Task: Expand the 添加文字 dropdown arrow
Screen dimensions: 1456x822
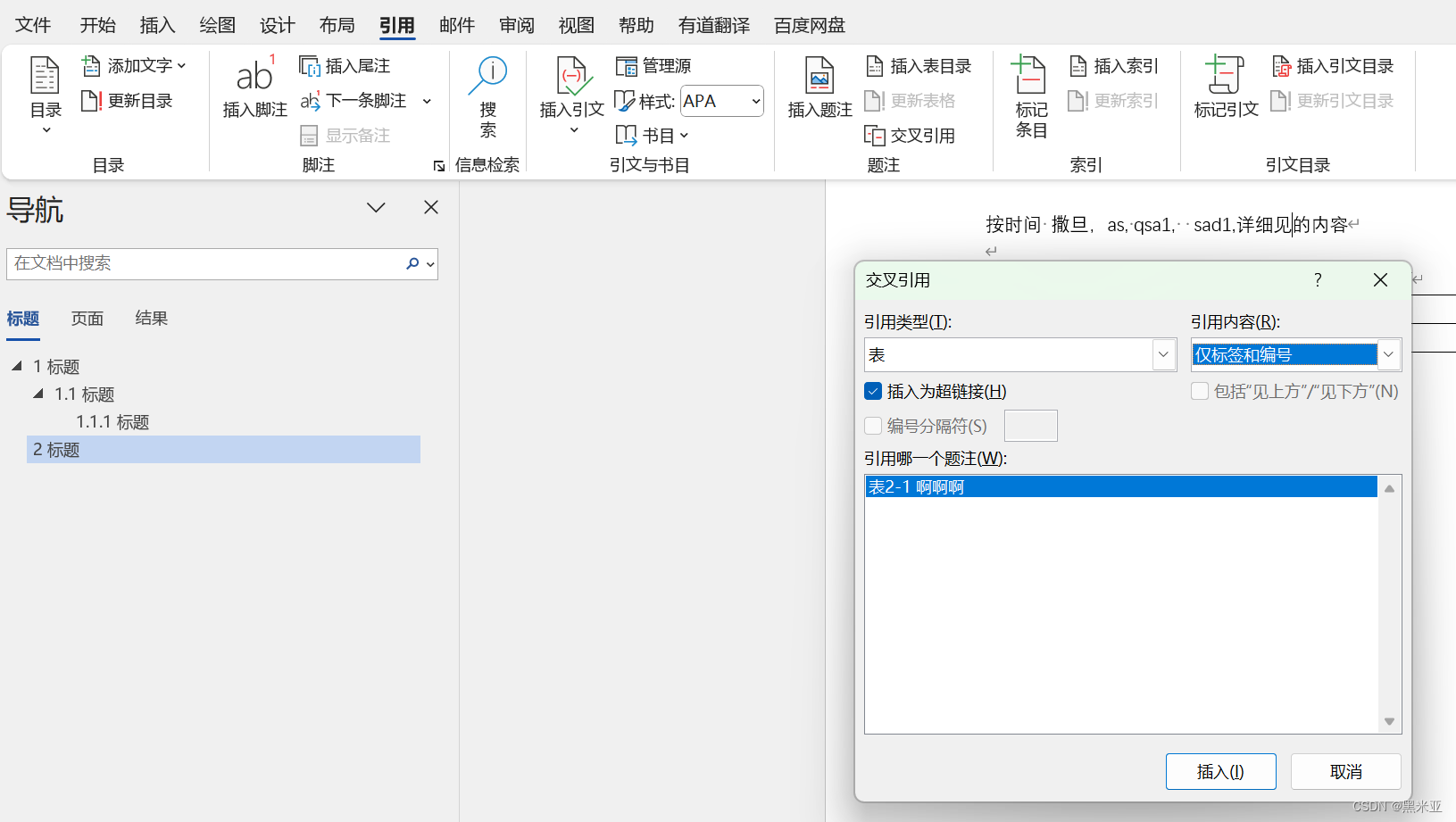Action: click(181, 66)
